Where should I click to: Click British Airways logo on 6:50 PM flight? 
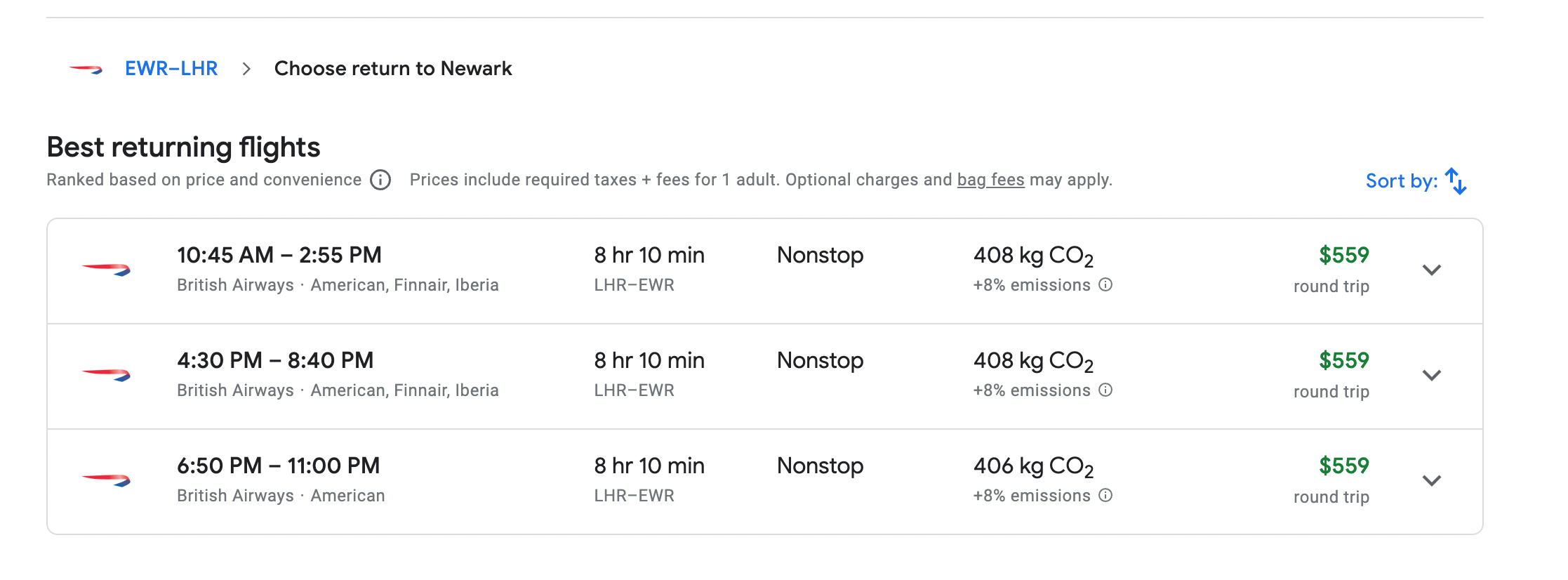106,480
